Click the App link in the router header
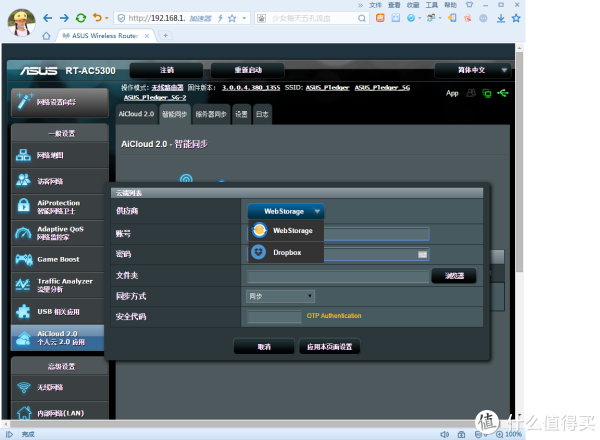The image size is (600, 440). [x=452, y=93]
